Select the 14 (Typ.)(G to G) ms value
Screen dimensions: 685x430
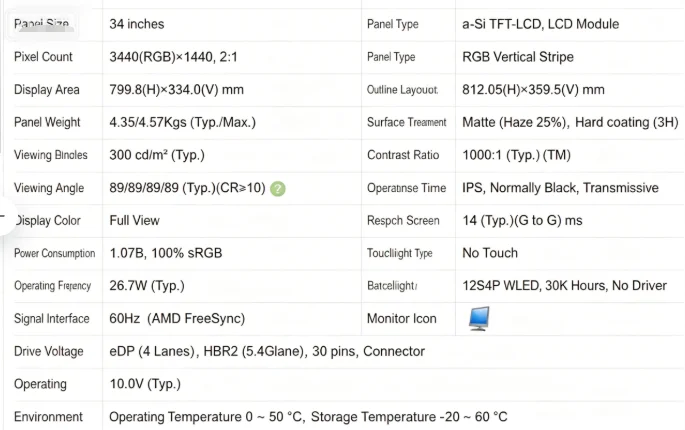point(522,220)
